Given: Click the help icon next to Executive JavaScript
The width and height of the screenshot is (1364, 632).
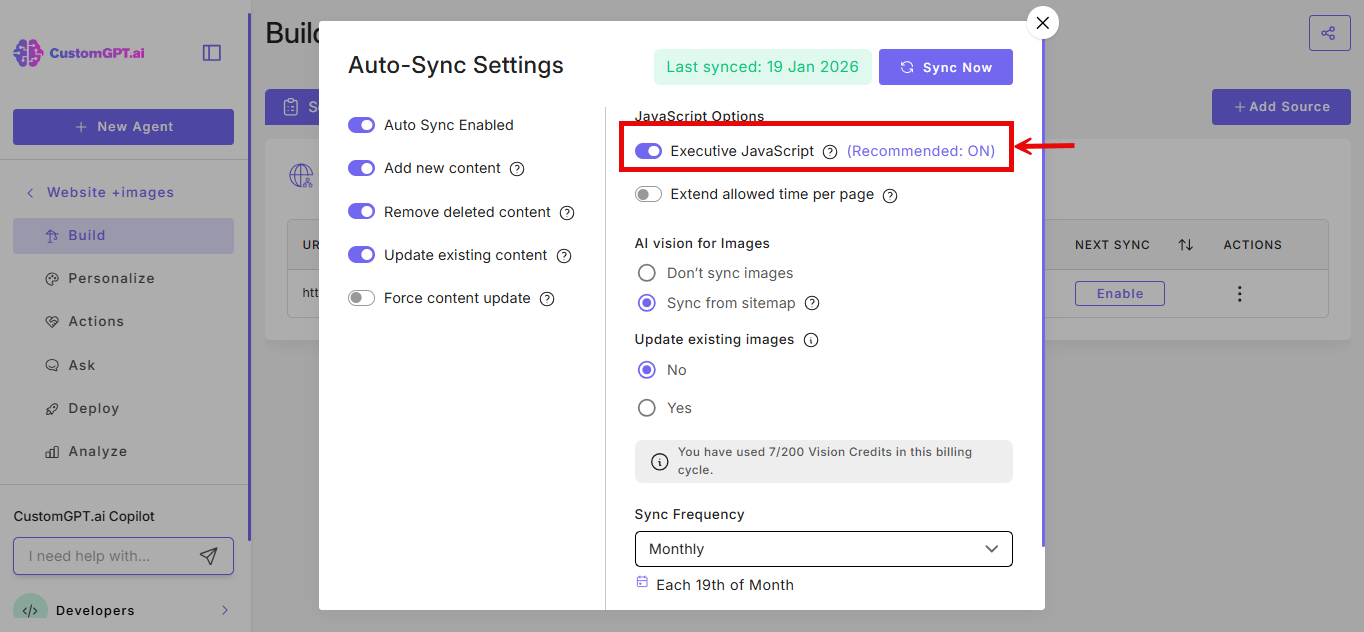Looking at the screenshot, I should pos(830,152).
